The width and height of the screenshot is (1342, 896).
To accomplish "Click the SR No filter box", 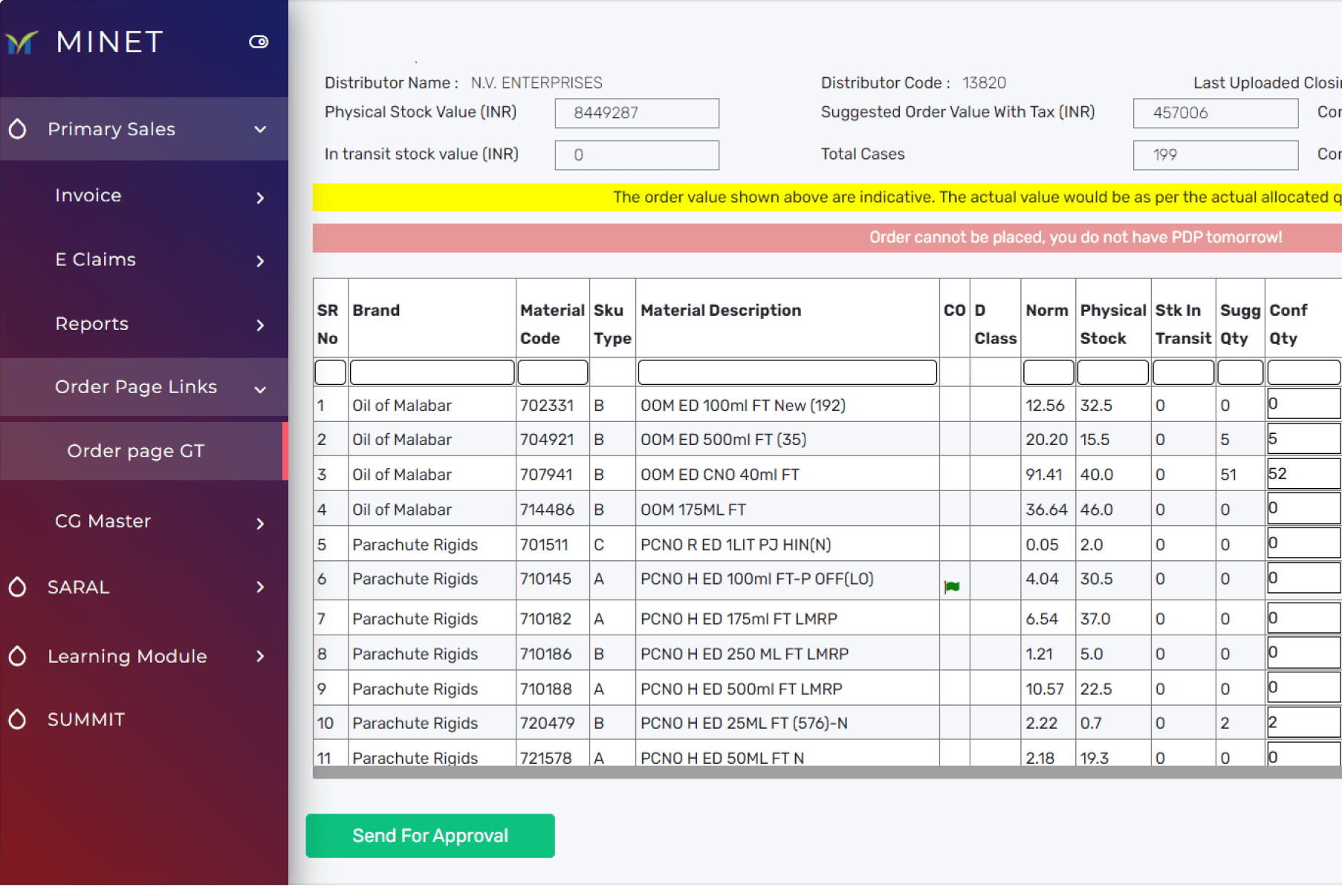I will [x=330, y=372].
